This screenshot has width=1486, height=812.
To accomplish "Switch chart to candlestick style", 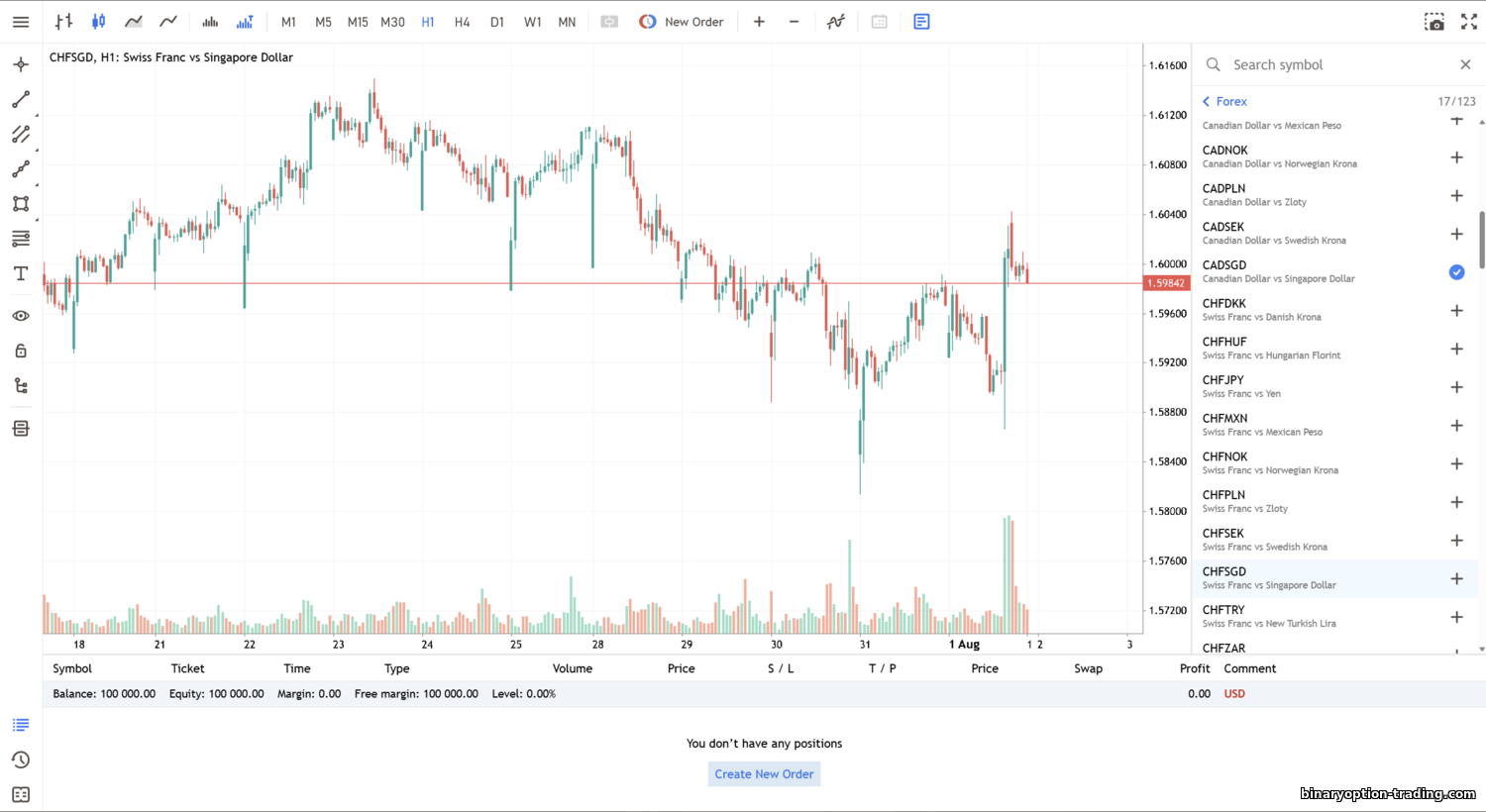I will click(98, 22).
